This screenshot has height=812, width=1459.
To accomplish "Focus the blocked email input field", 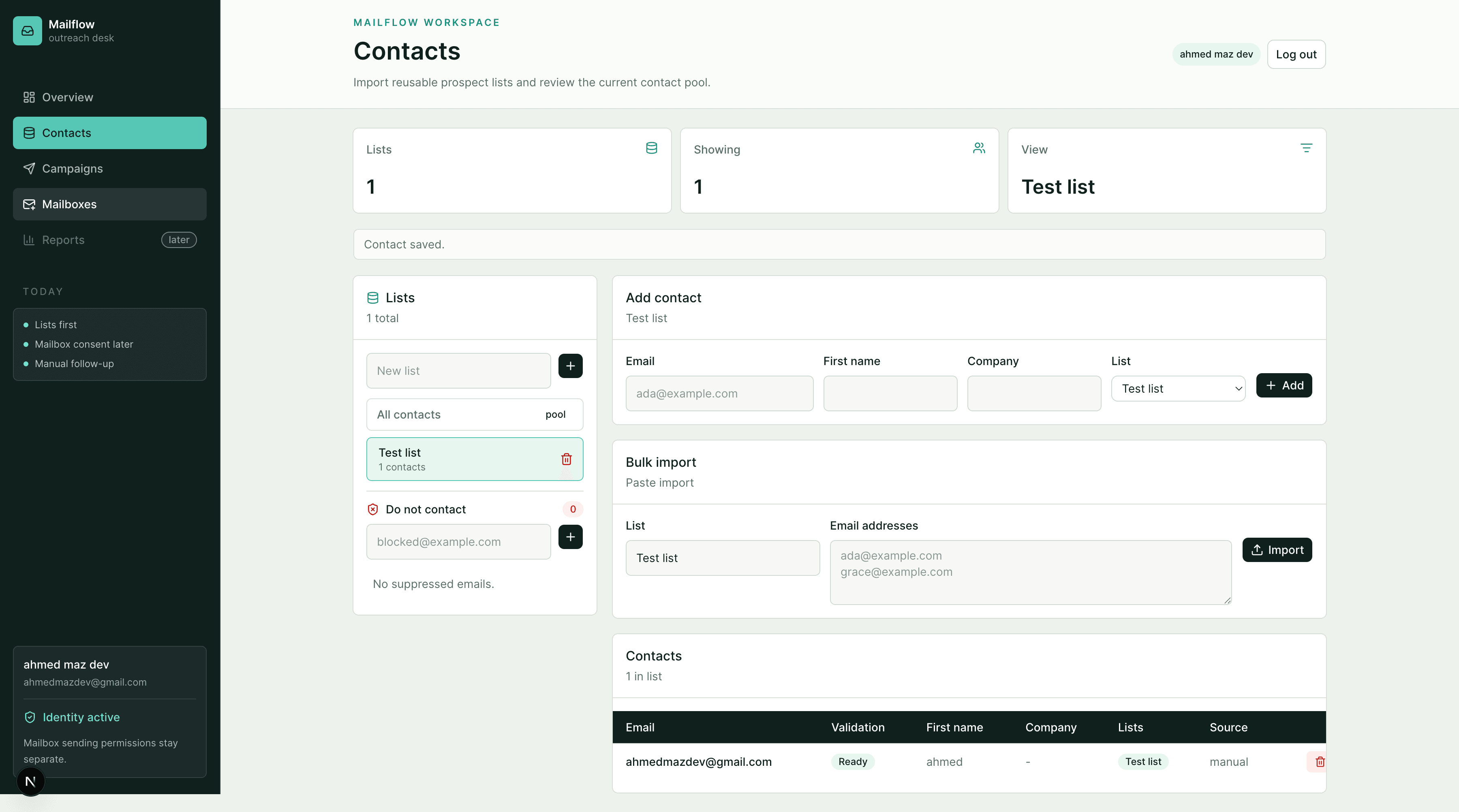I will coord(458,542).
